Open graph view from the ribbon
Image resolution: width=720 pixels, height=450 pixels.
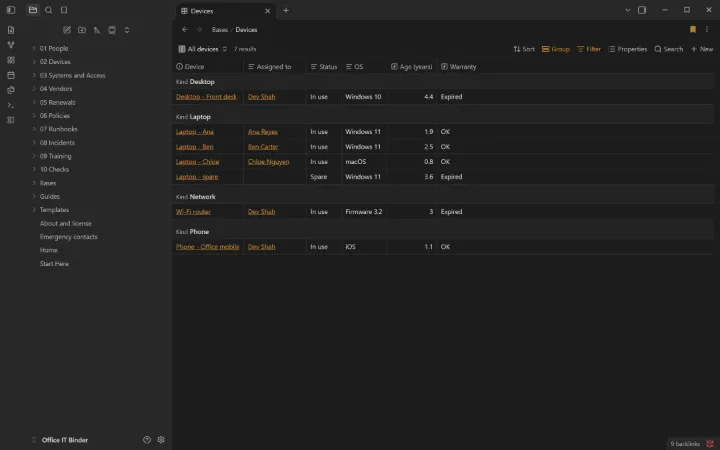tap(11, 45)
